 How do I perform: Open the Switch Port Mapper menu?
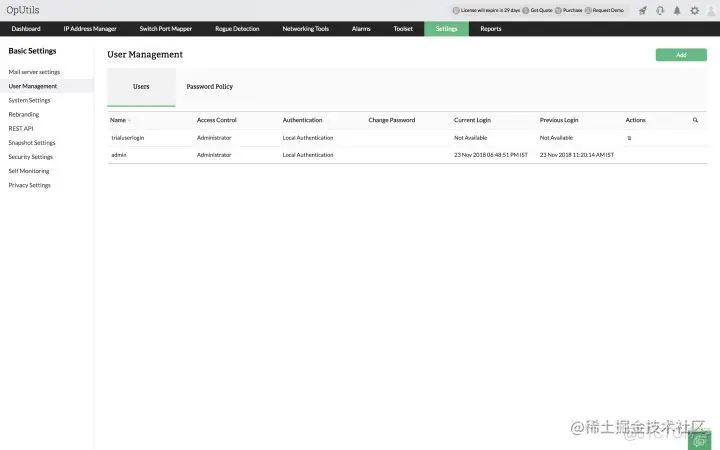tap(166, 28)
